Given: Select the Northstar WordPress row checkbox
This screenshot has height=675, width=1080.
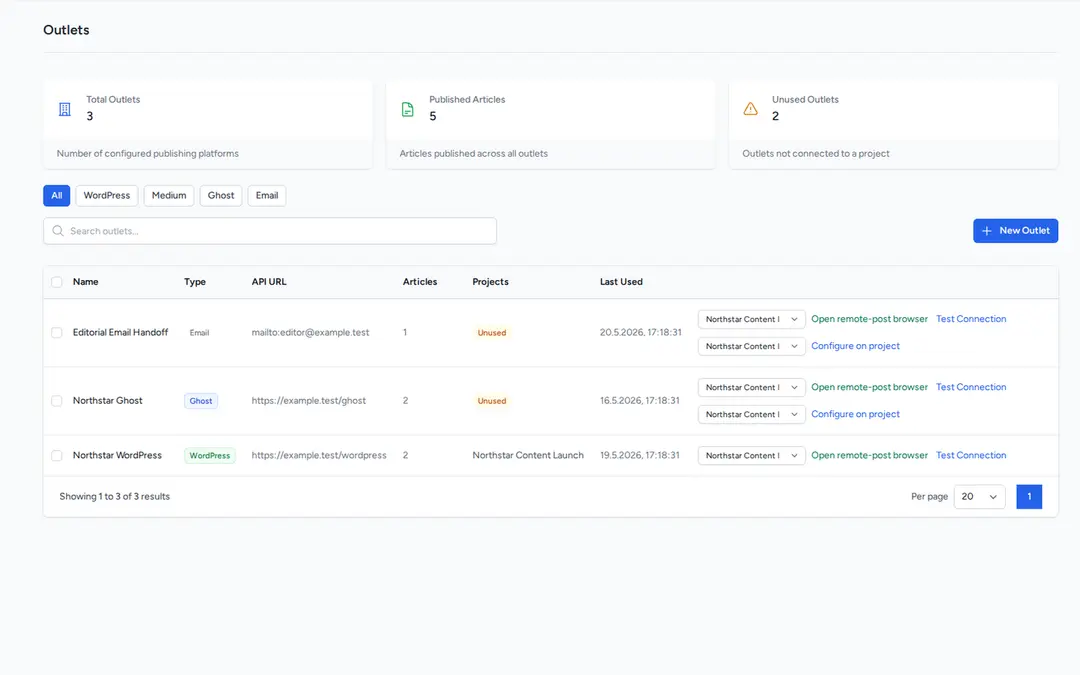Looking at the screenshot, I should [56, 455].
